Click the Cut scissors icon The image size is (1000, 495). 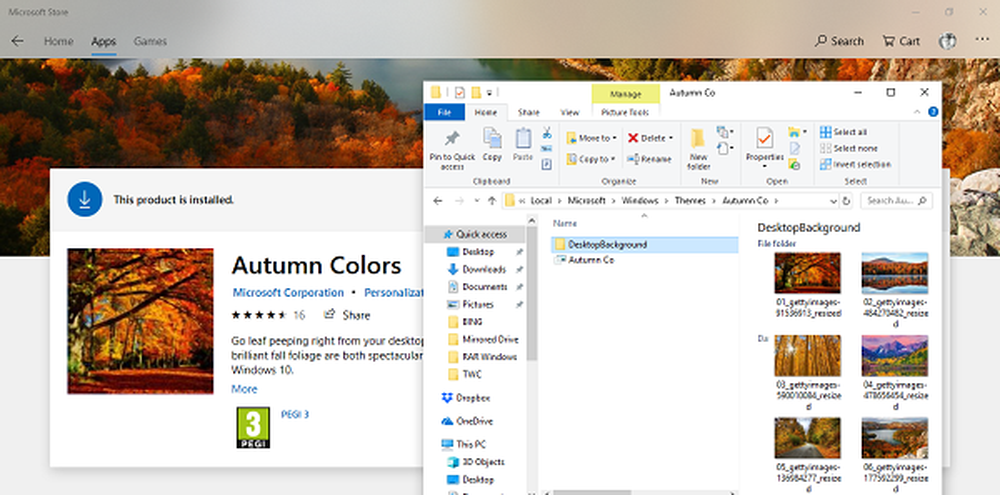(x=547, y=133)
